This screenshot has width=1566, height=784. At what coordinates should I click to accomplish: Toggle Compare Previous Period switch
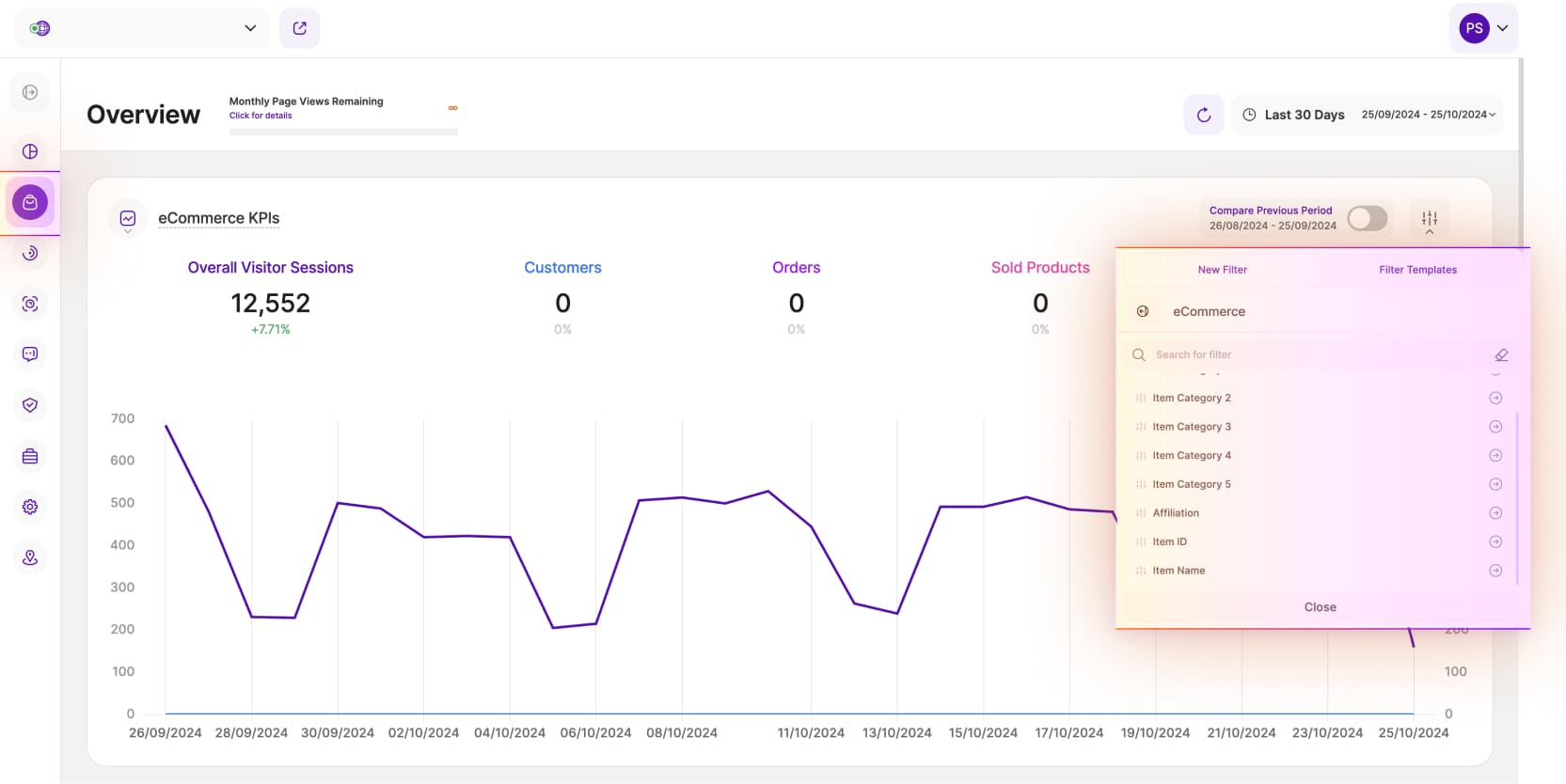tap(1367, 218)
